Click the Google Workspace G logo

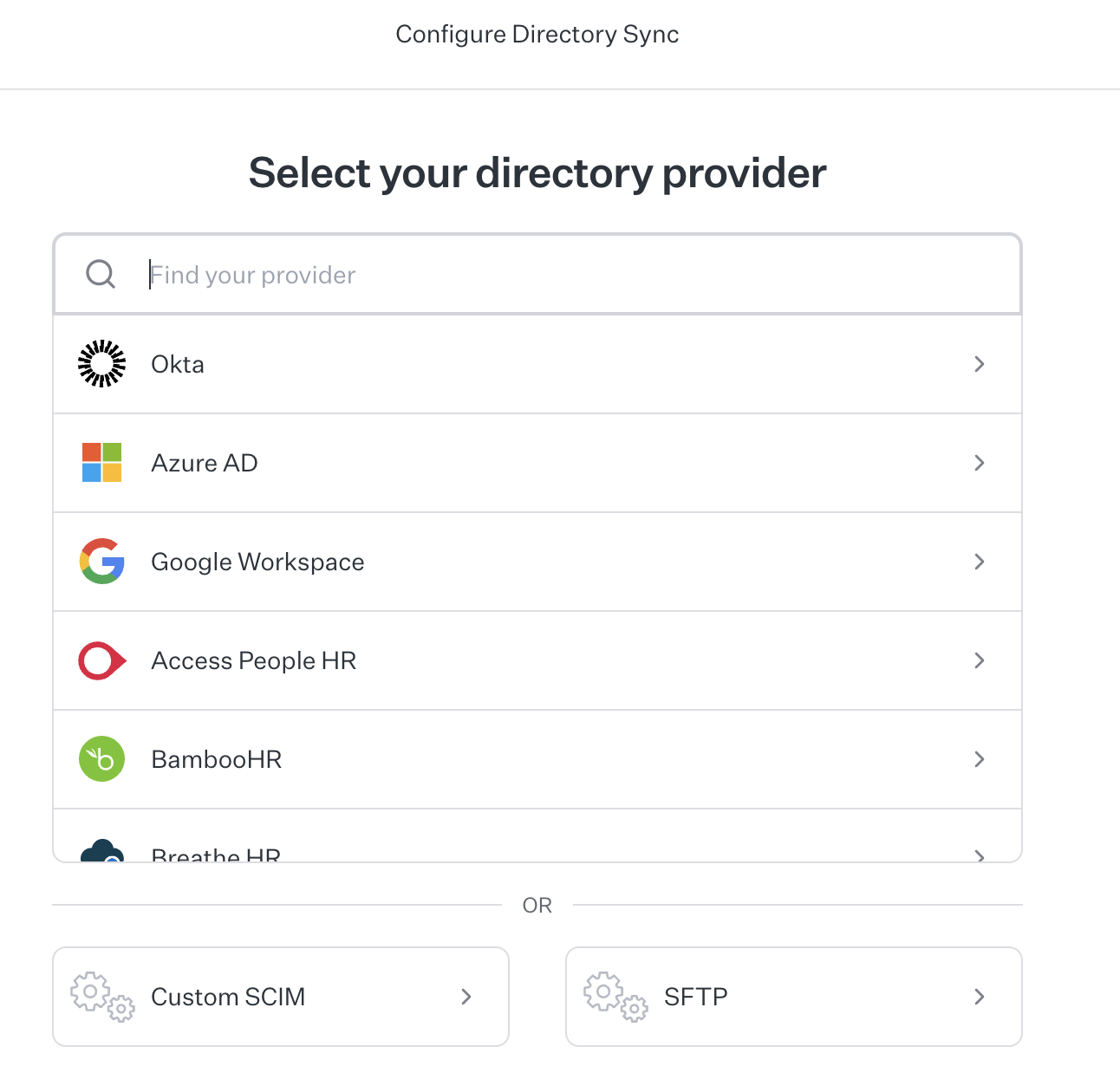click(102, 562)
